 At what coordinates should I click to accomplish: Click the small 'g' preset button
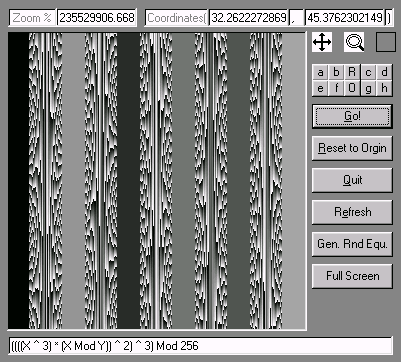368,88
